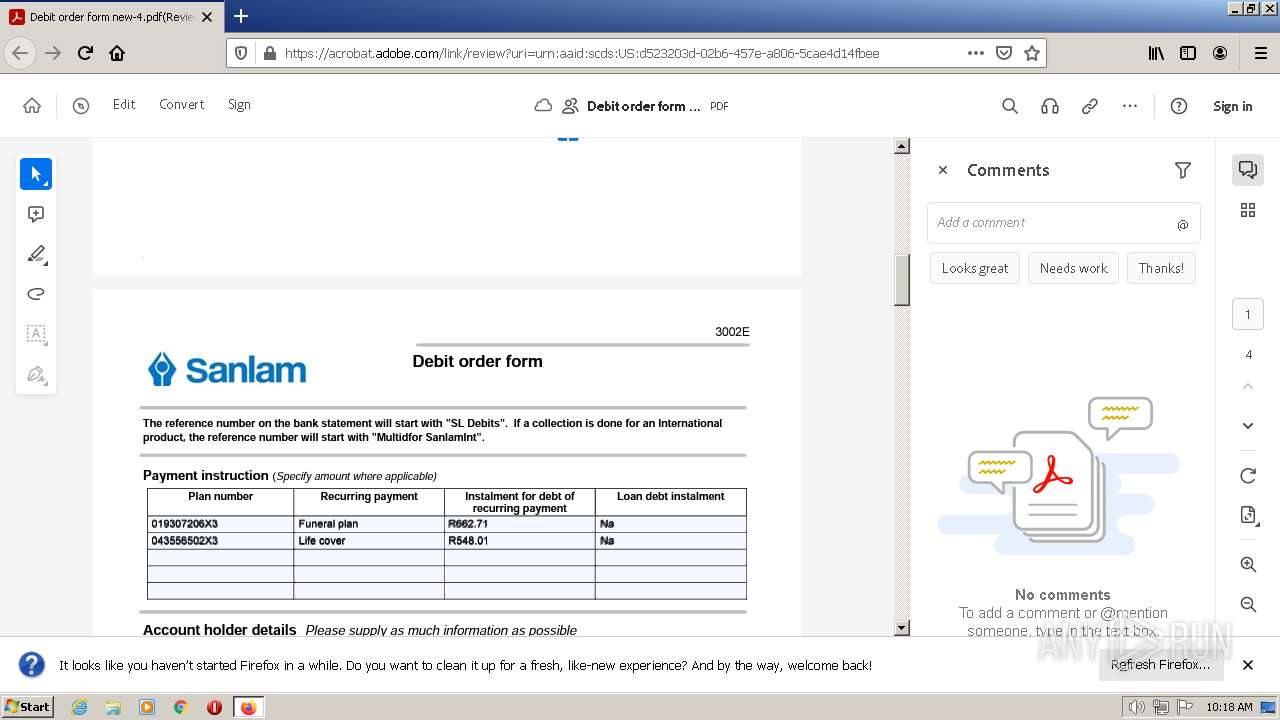Open shared users icon beside title

[x=571, y=106]
